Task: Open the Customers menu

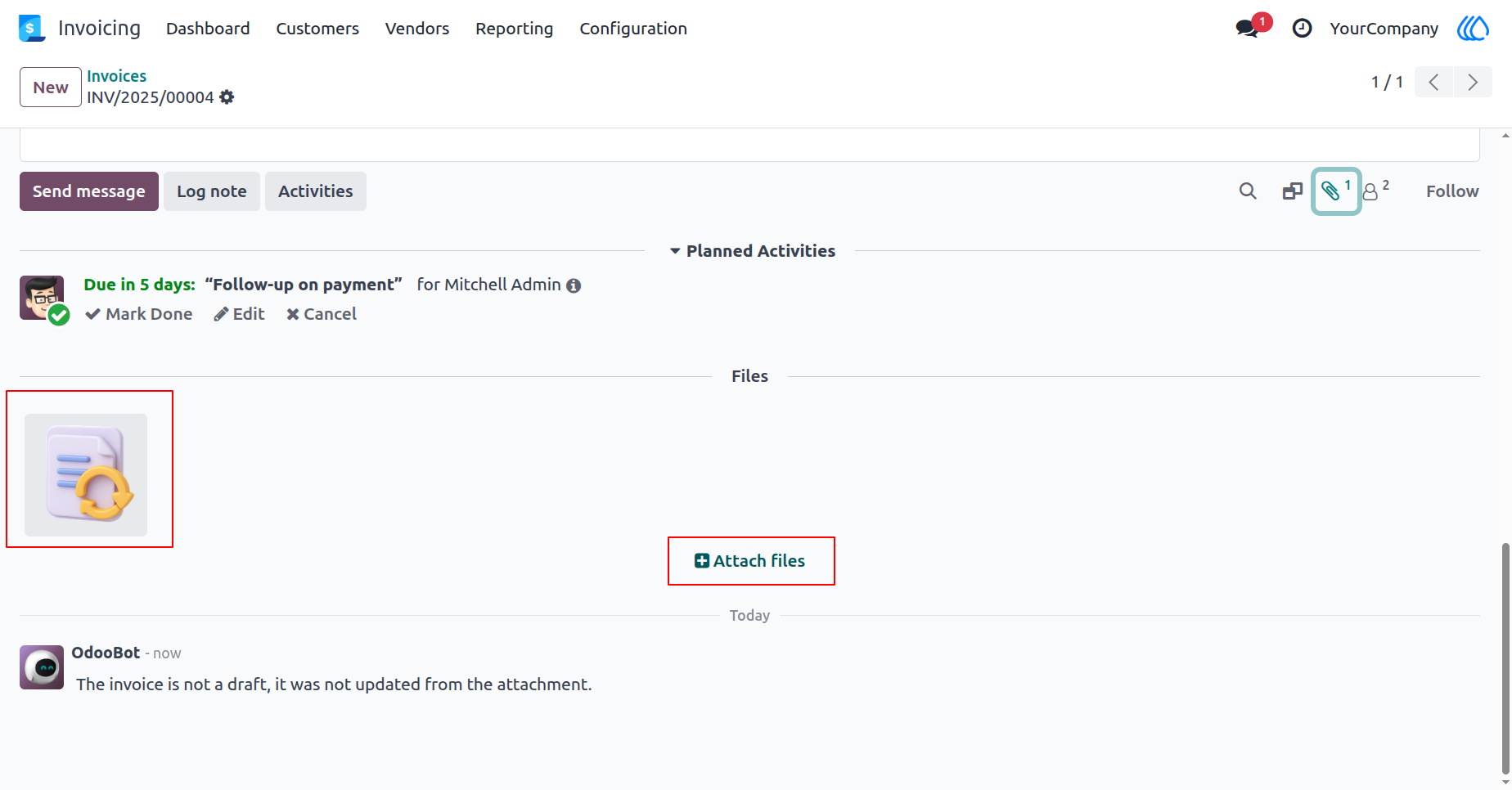Action: [317, 29]
